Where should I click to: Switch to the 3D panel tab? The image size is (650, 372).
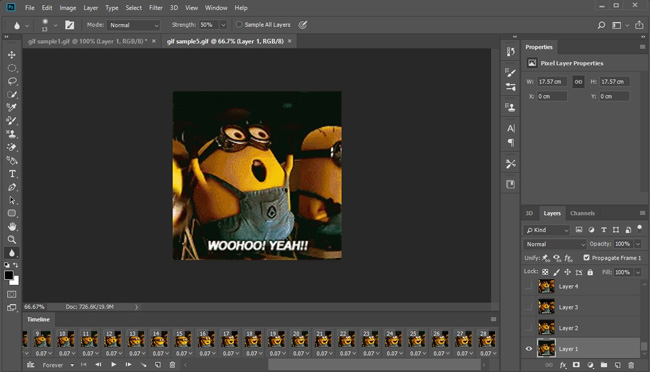[529, 213]
